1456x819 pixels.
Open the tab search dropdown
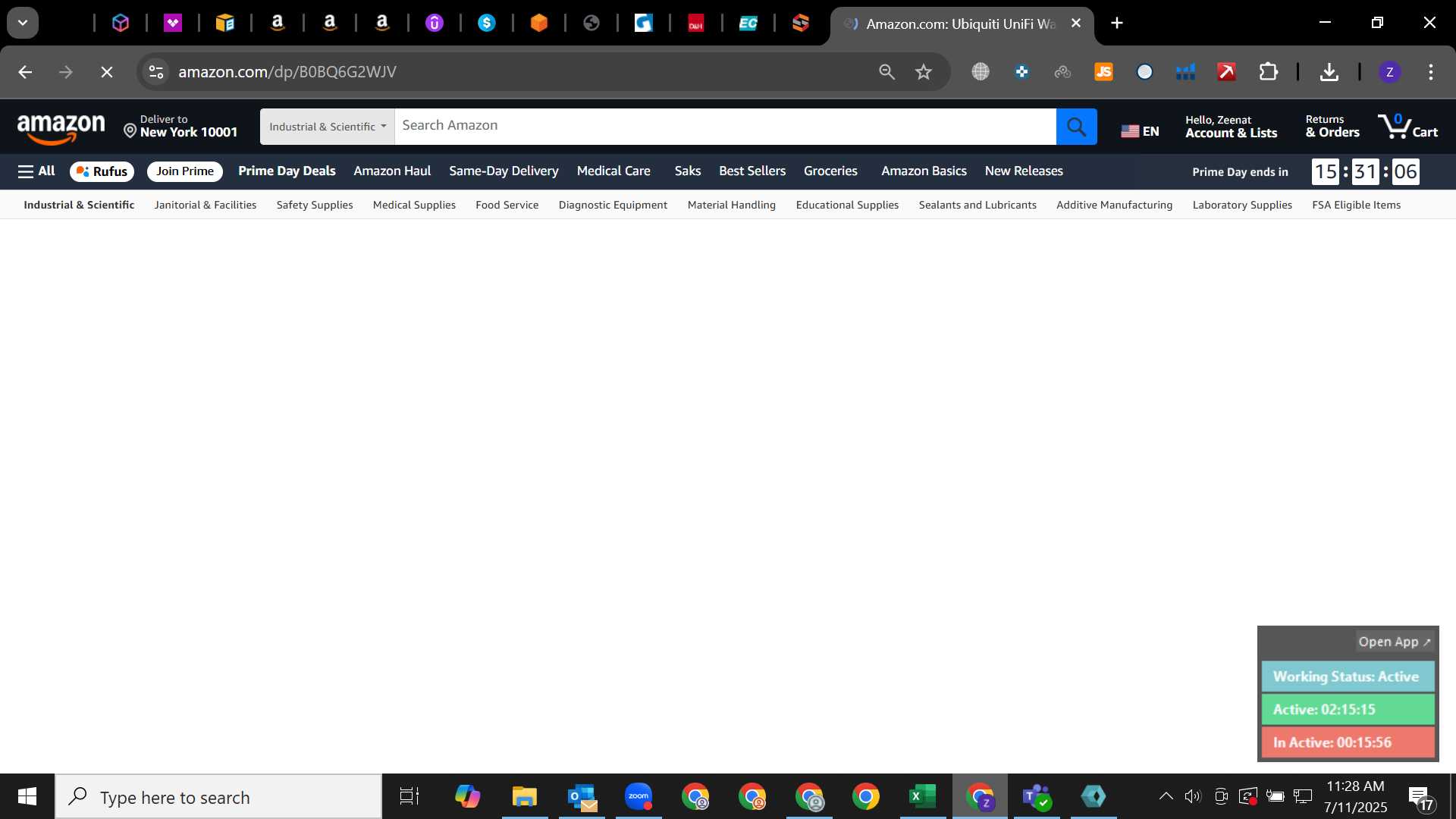pyautogui.click(x=23, y=24)
